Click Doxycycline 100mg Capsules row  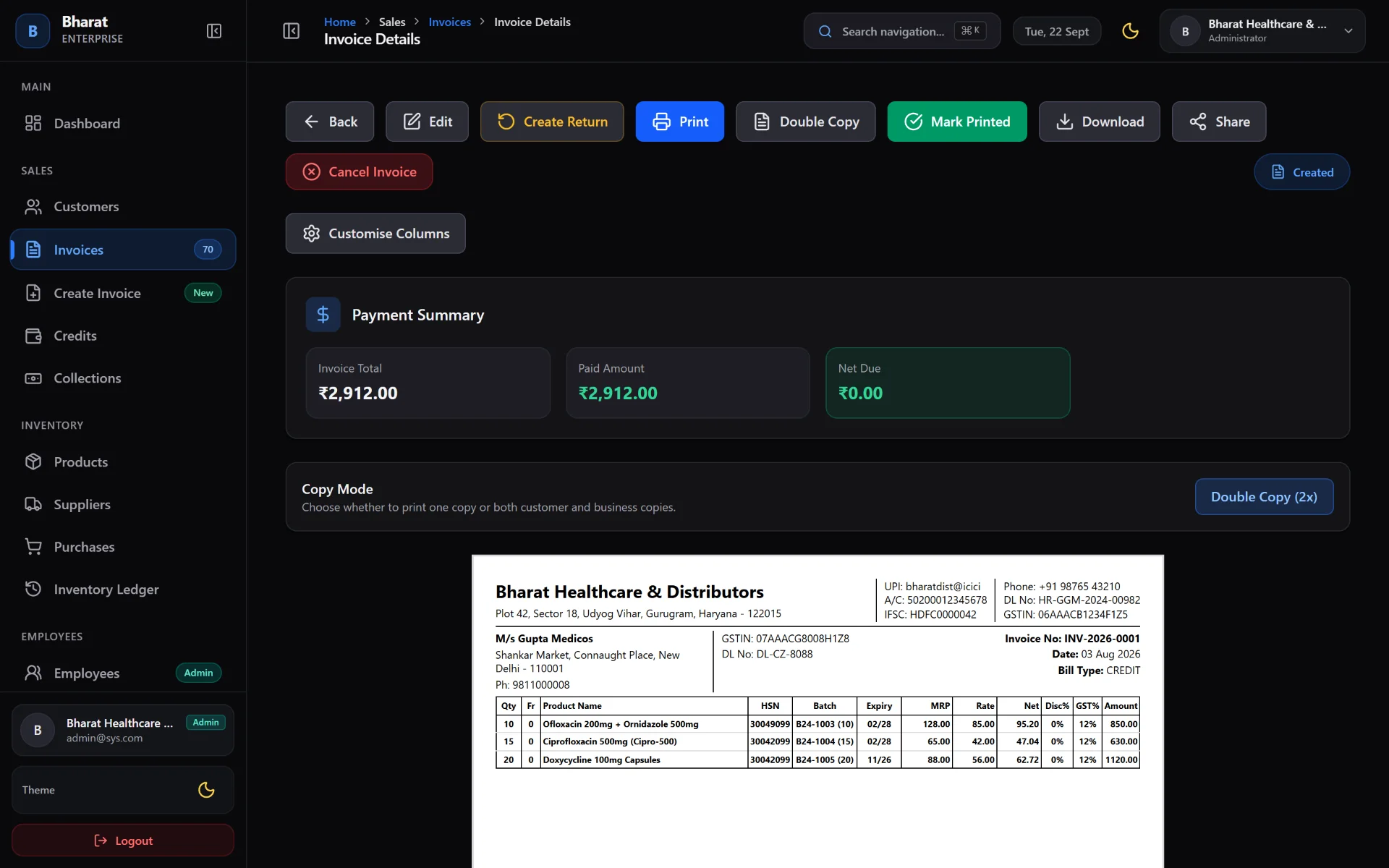point(817,759)
